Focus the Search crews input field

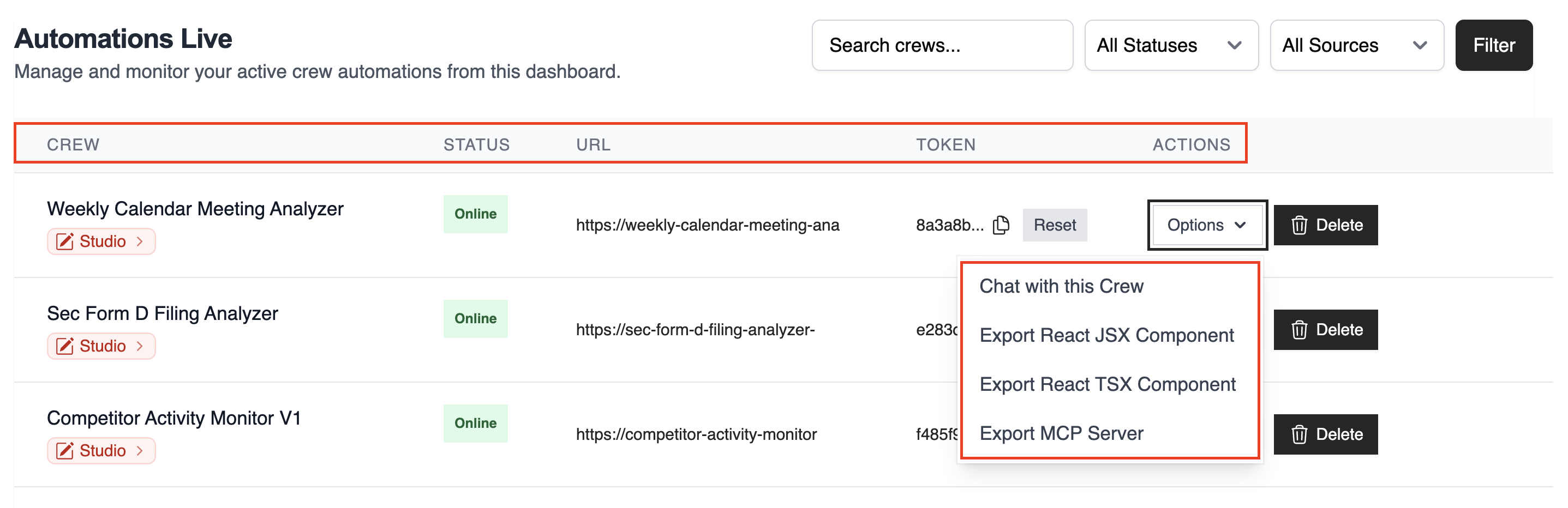941,46
